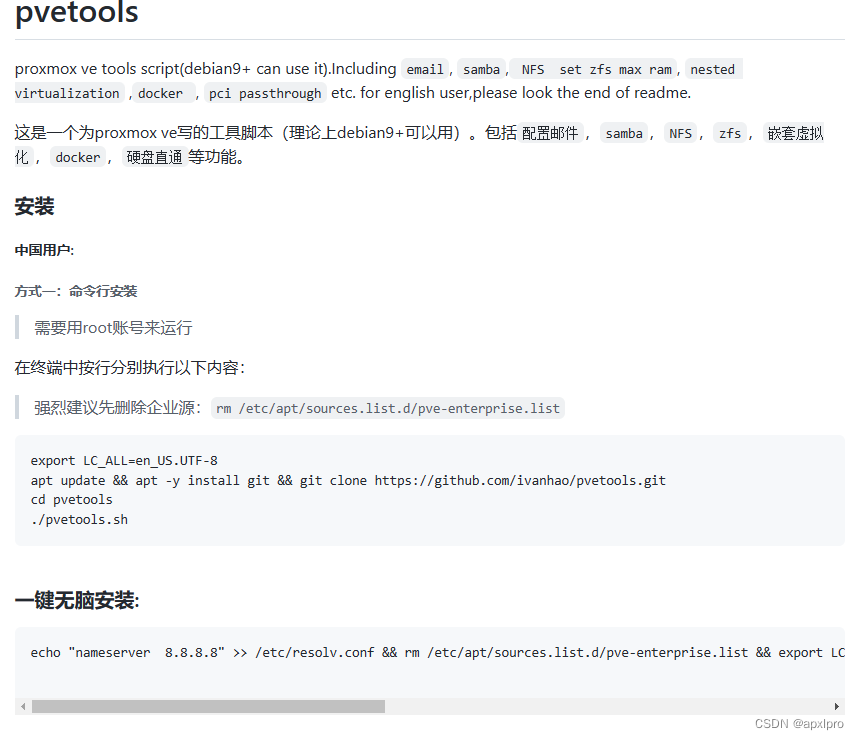Click the horizontal scrollbar thumb in the code block

(x=208, y=707)
